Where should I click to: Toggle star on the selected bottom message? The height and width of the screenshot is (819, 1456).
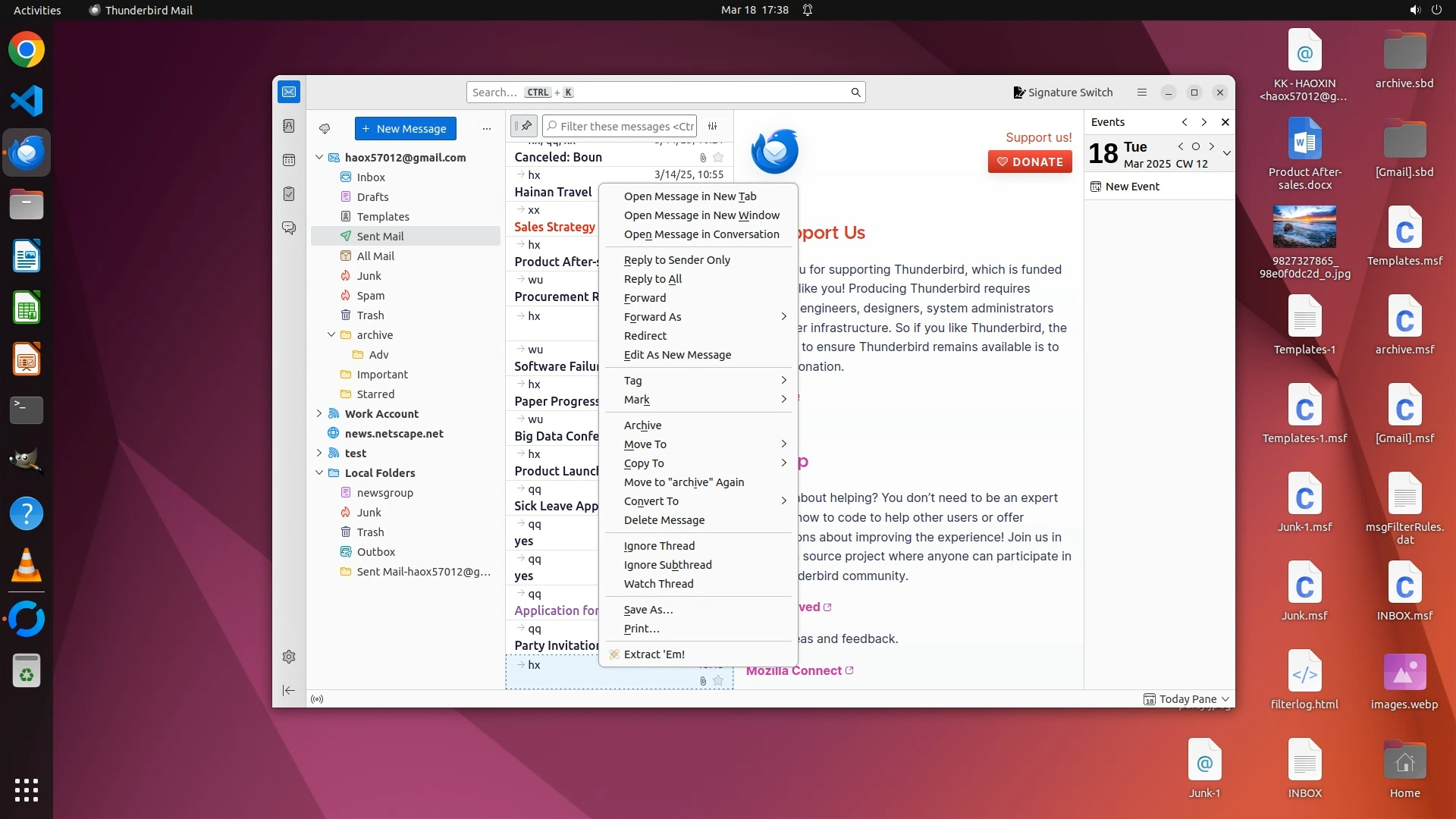[x=718, y=681]
